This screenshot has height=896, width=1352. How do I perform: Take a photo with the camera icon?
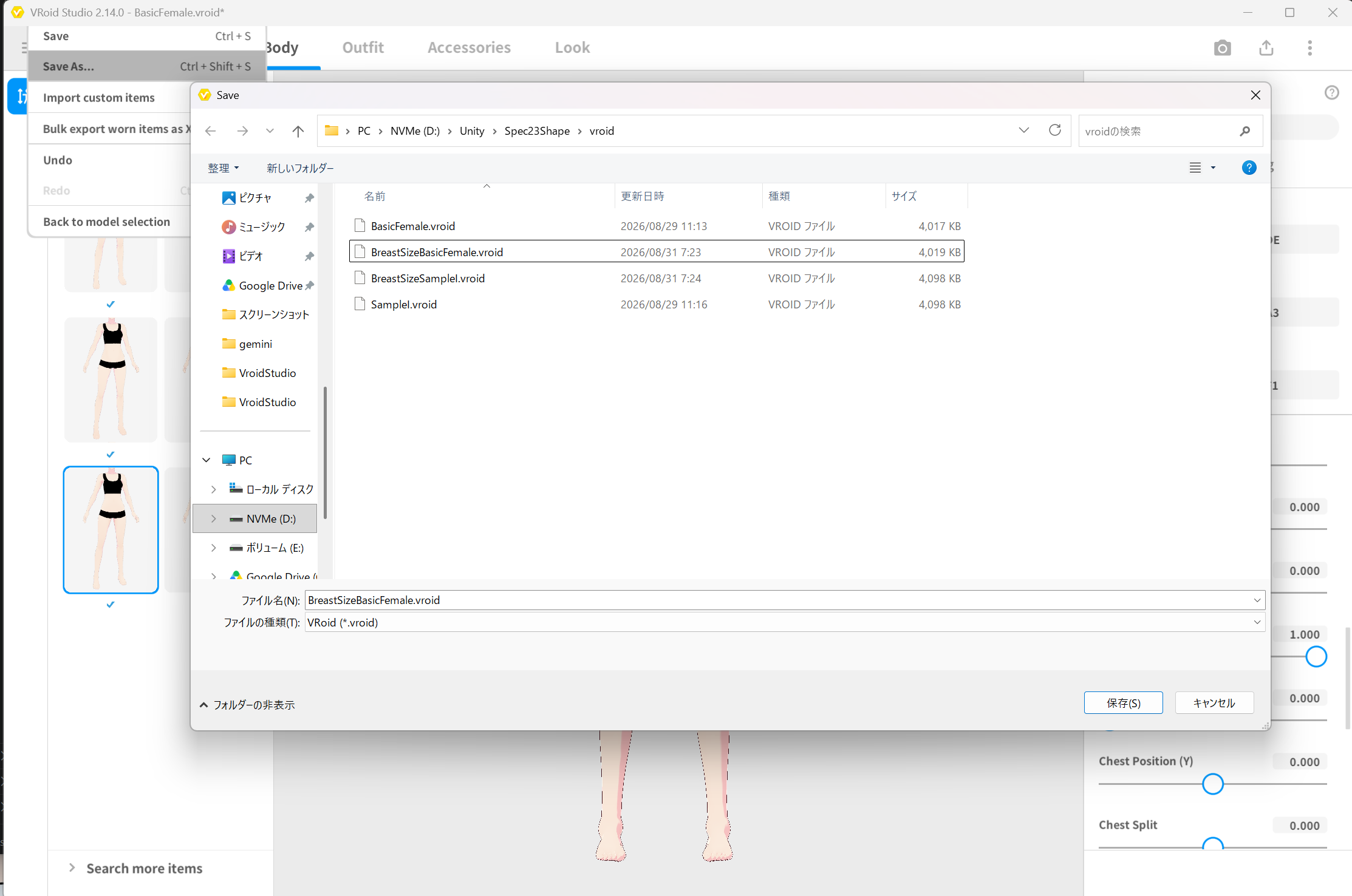click(x=1222, y=48)
